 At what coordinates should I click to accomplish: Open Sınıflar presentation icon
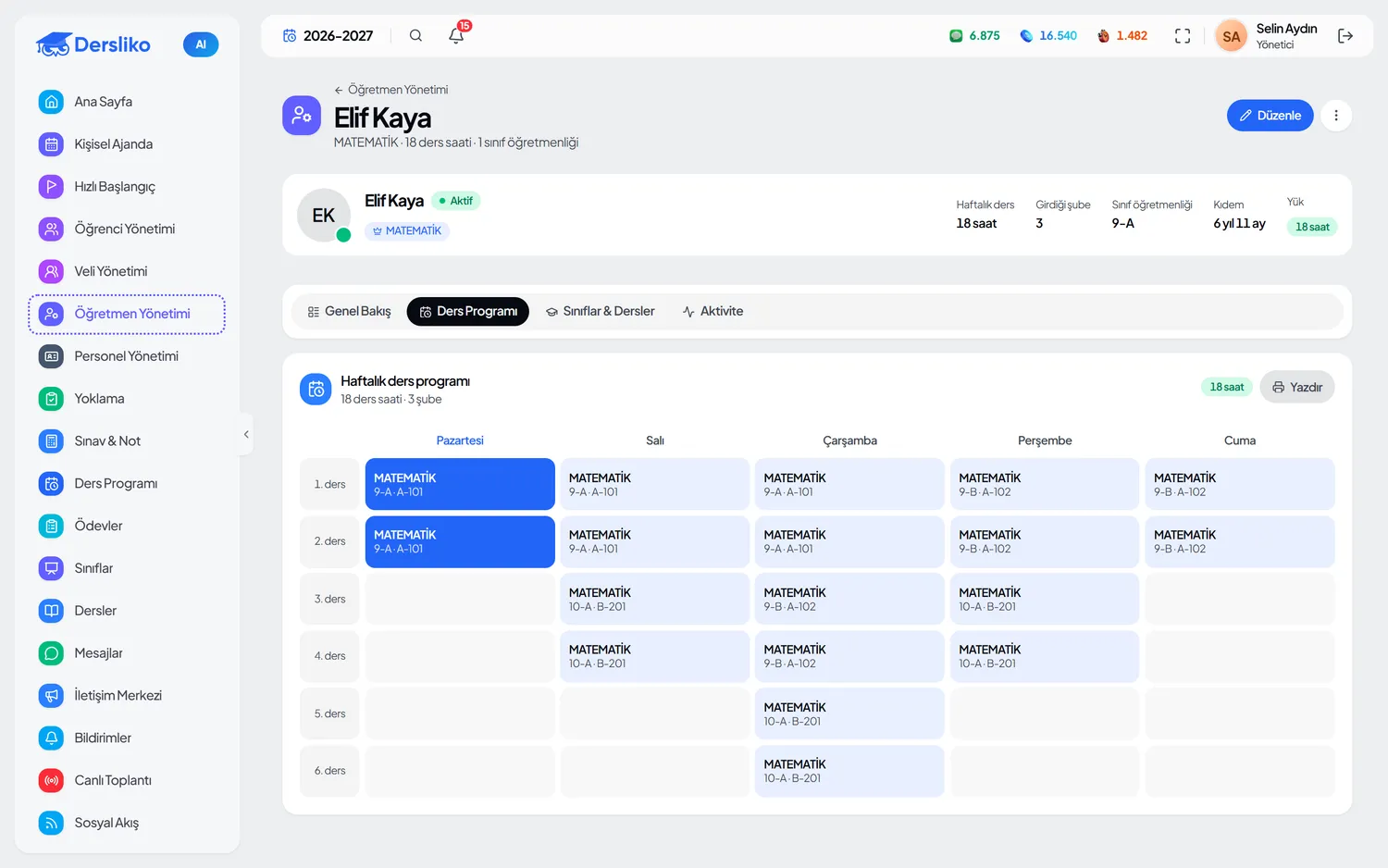coord(52,568)
